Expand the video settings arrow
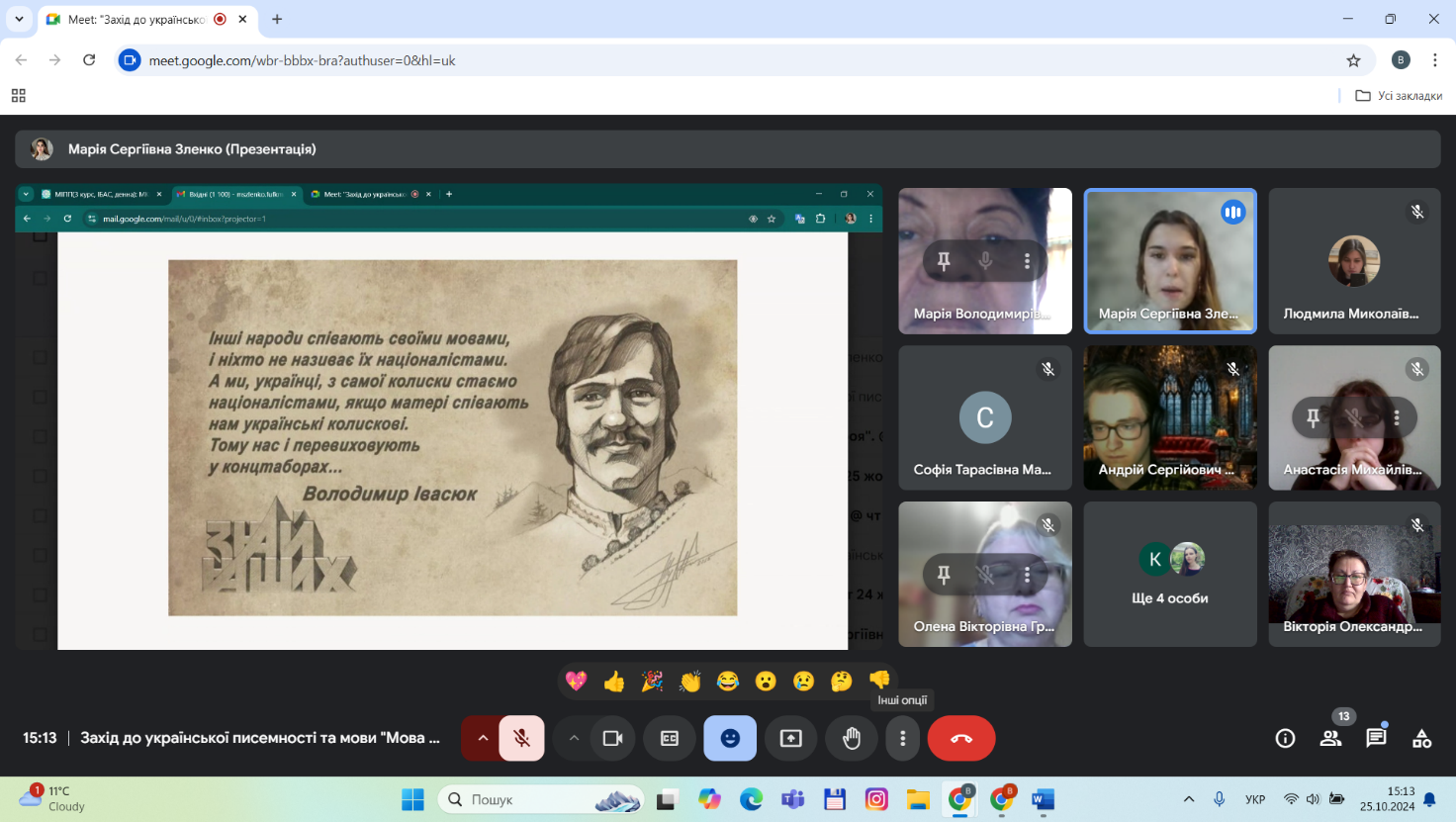Viewport: 1456px width, 822px height. click(x=574, y=739)
